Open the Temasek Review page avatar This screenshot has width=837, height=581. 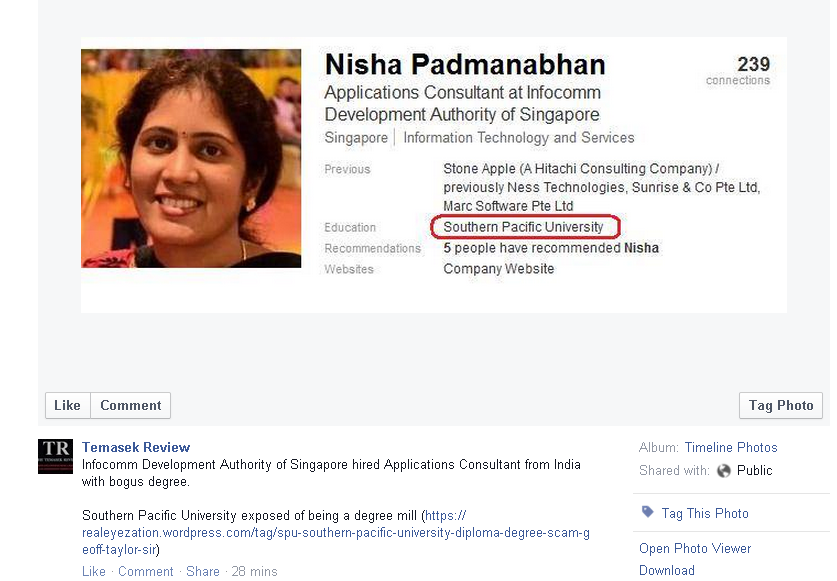56,456
